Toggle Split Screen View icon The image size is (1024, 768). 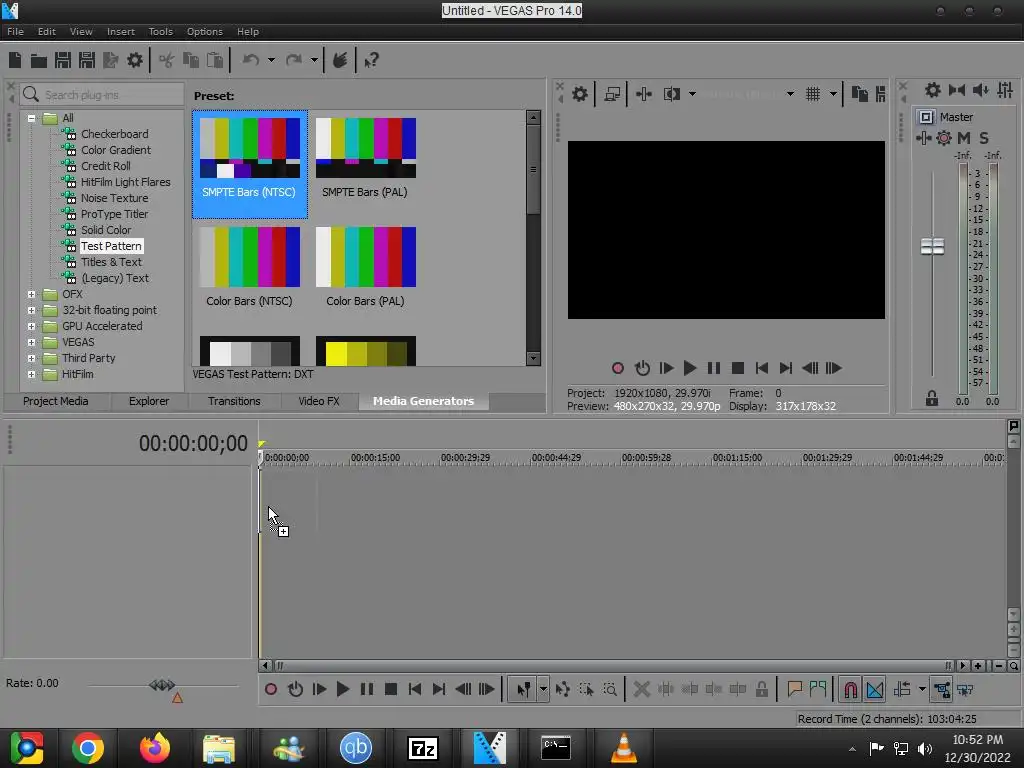(x=671, y=95)
